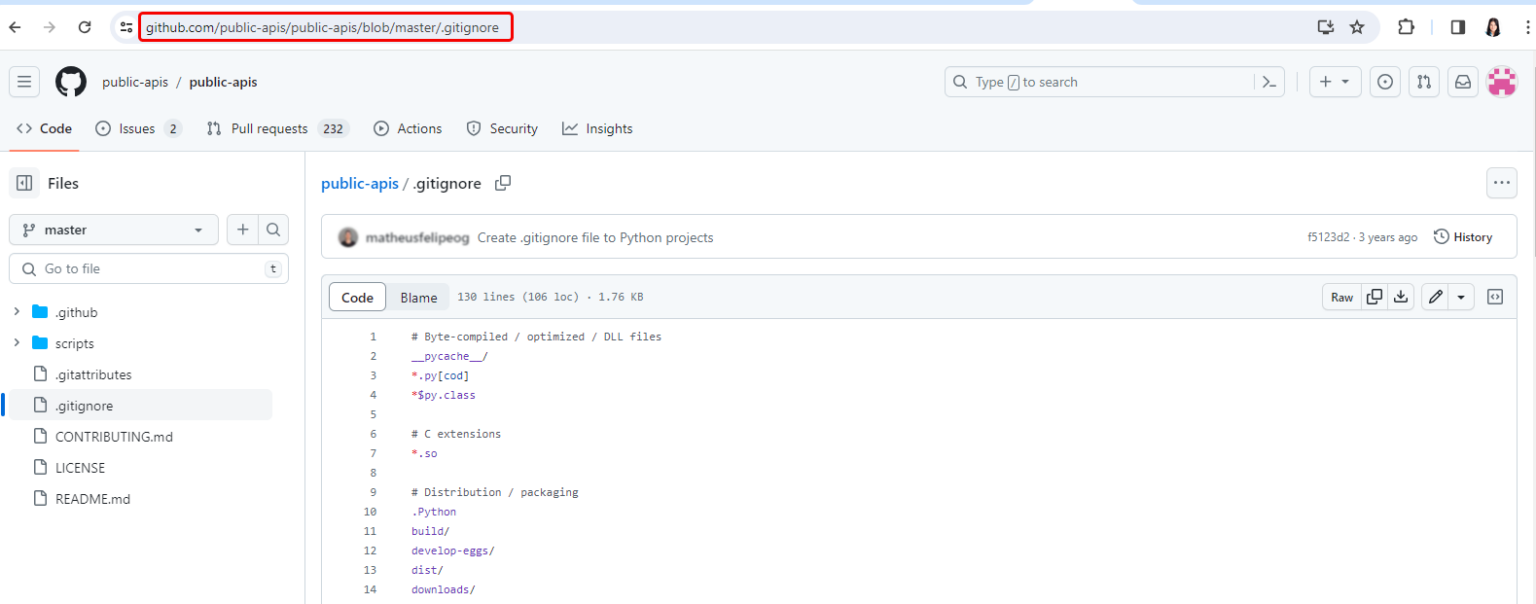Open the create new dropdown plus menu

point(1334,81)
